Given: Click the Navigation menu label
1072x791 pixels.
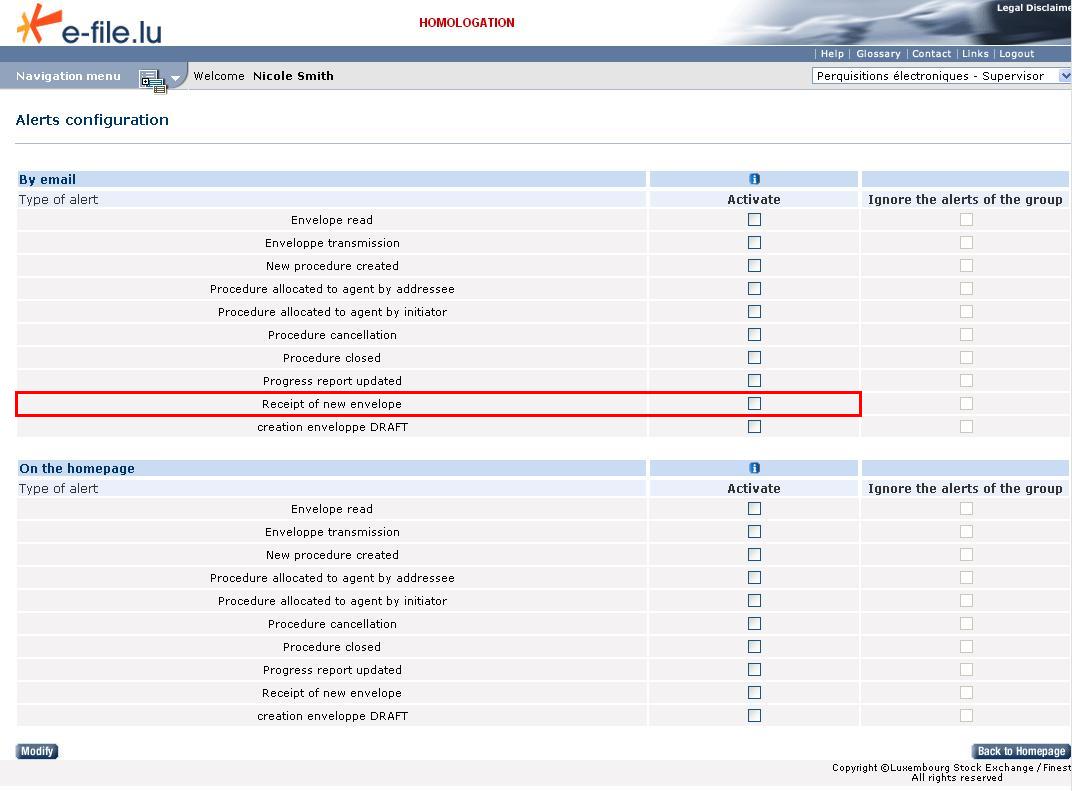Looking at the screenshot, I should click(68, 76).
